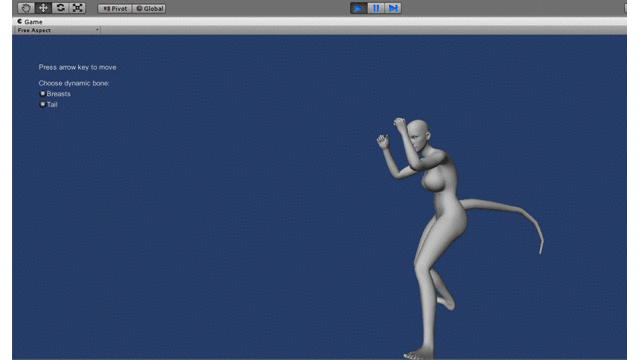This screenshot has height=360, width=640.
Task: Click the character's standing foot
Action: [x=419, y=353]
